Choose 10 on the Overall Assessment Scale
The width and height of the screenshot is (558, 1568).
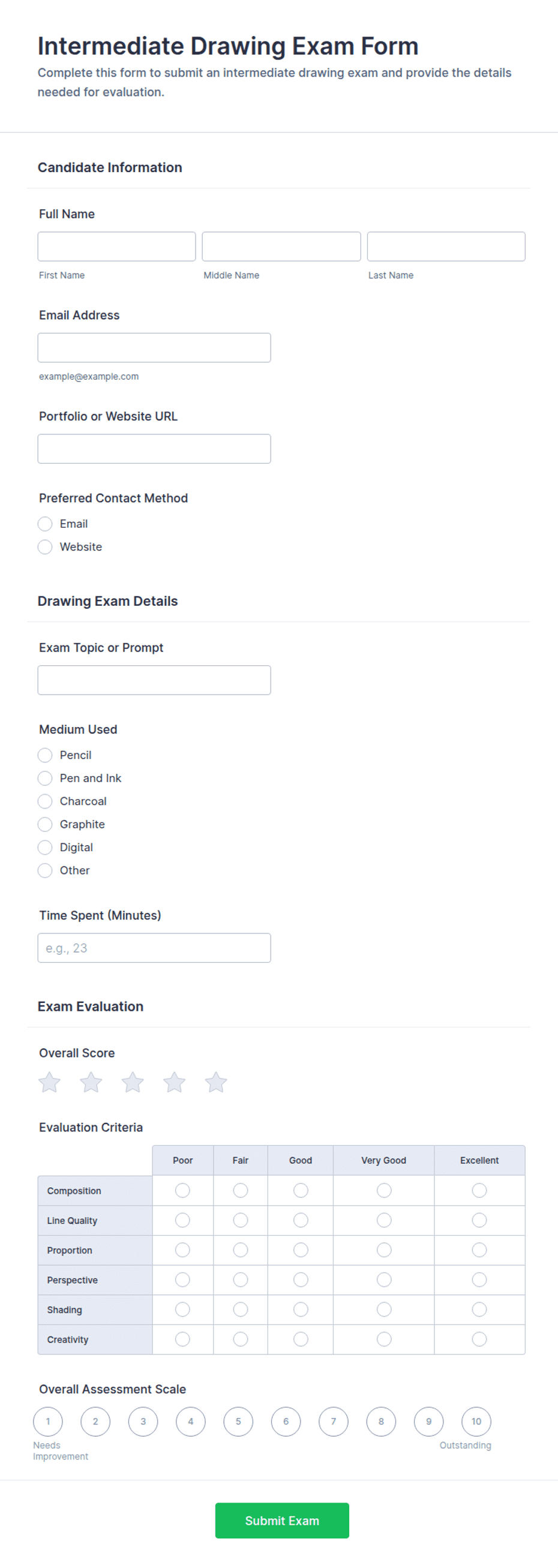coord(476,1421)
